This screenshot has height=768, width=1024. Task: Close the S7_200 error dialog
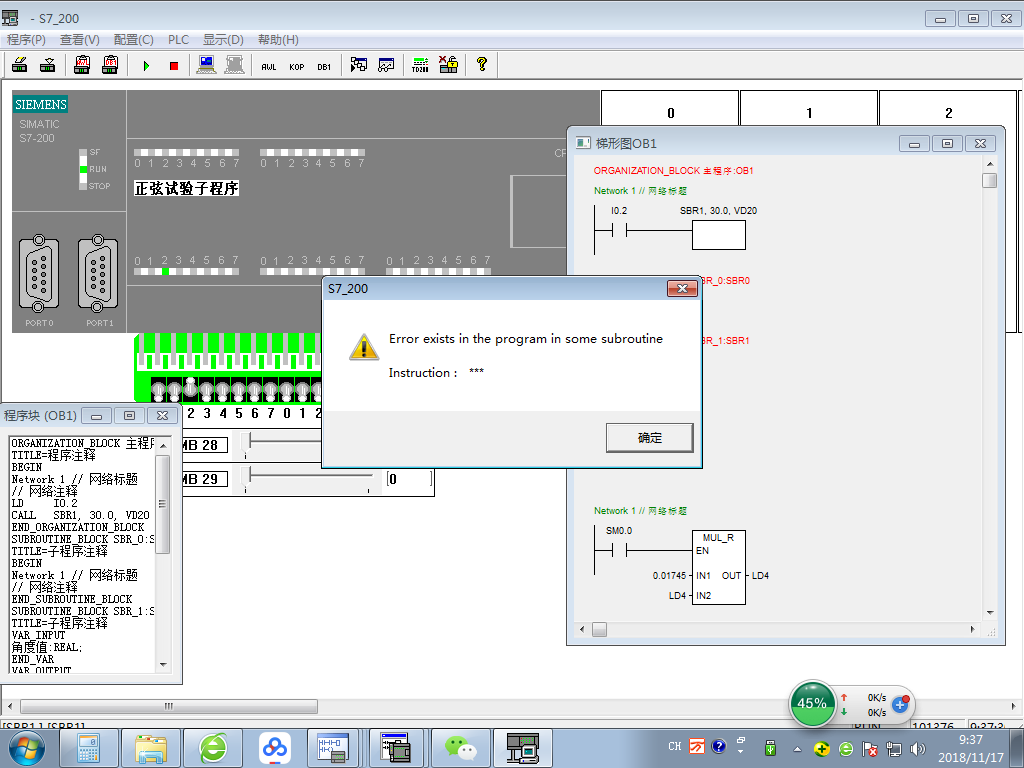click(682, 289)
